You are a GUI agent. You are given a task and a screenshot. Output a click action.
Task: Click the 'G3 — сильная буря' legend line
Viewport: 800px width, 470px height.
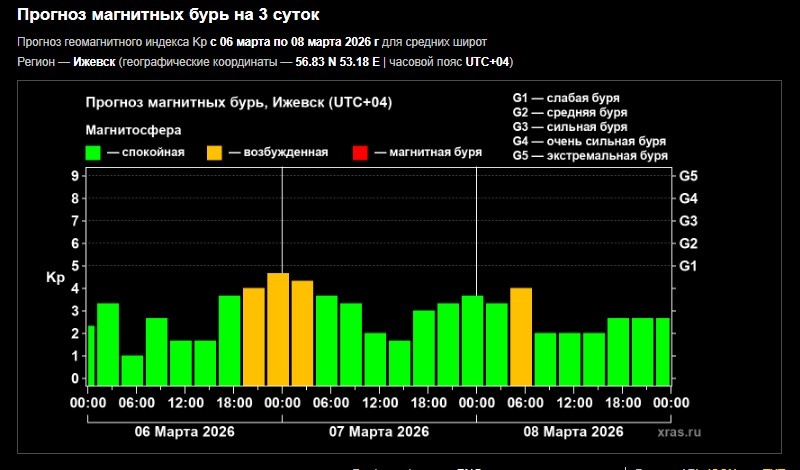pyautogui.click(x=570, y=127)
